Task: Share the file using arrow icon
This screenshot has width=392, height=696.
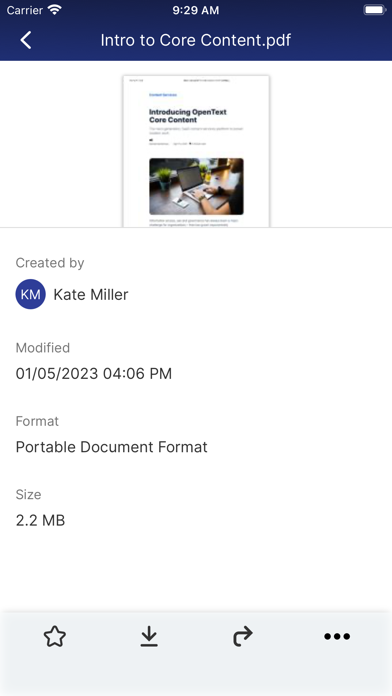Action: (243, 637)
